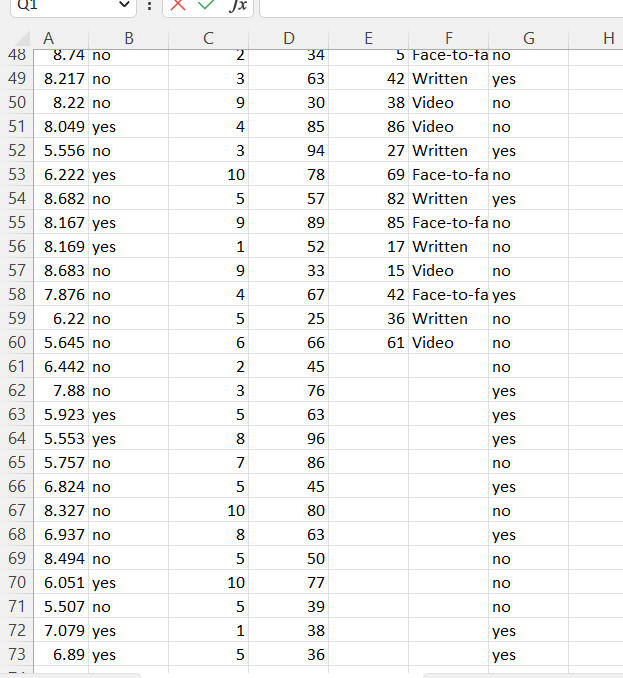Select column C header
Image resolution: width=623 pixels, height=678 pixels.
coord(208,38)
